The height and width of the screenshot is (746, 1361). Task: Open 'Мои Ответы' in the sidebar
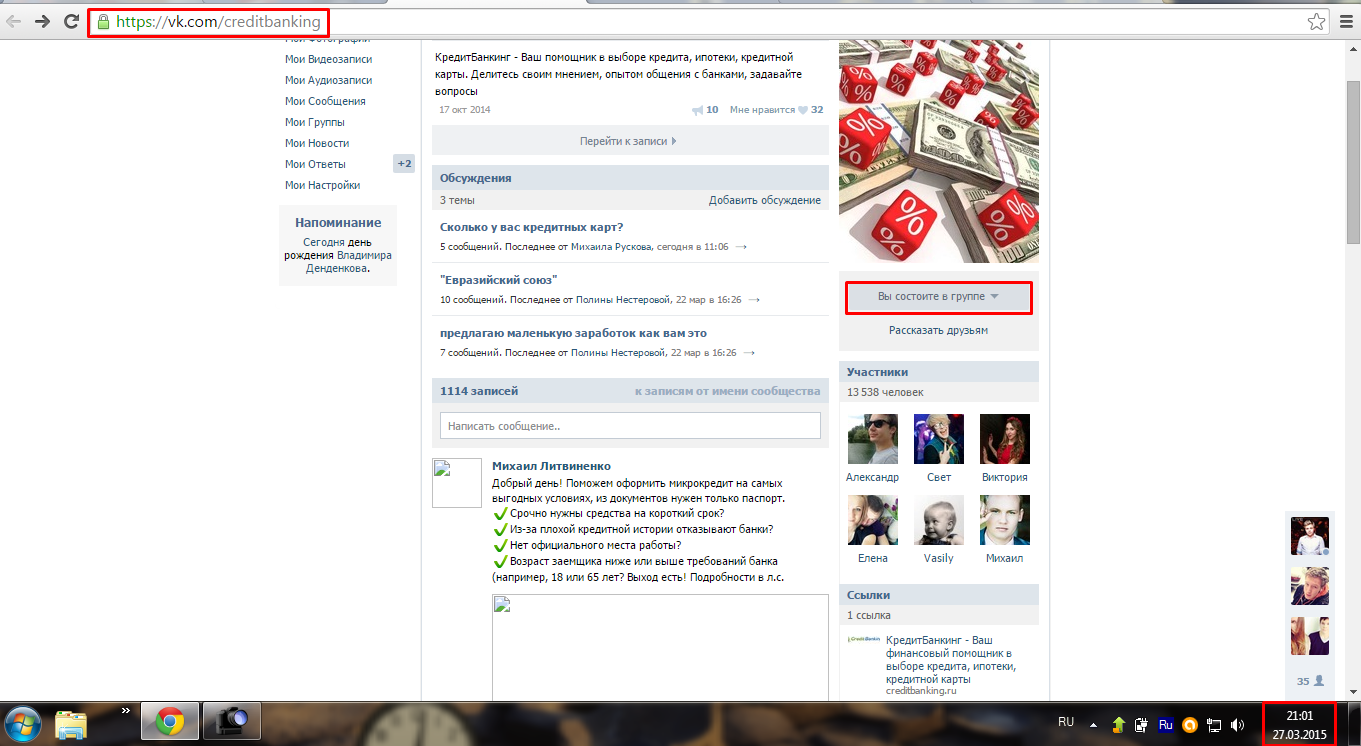[x=315, y=164]
